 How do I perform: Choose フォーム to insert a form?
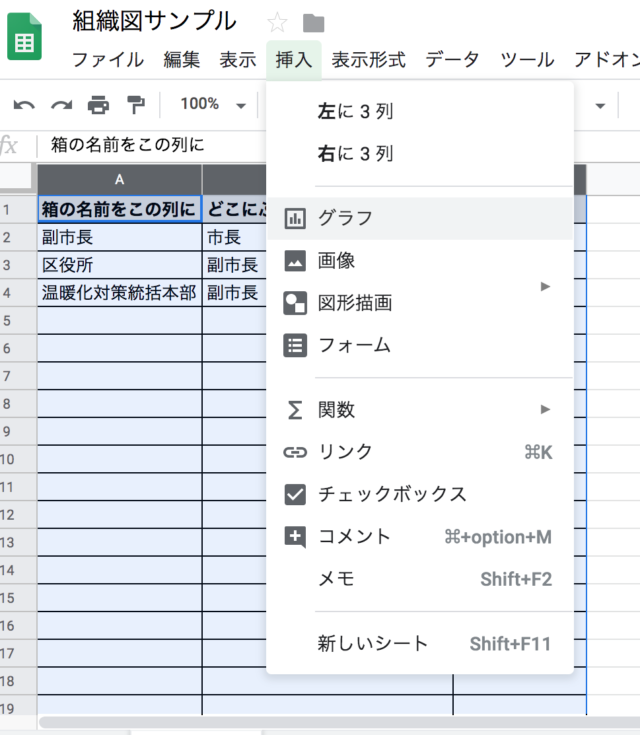point(420,346)
